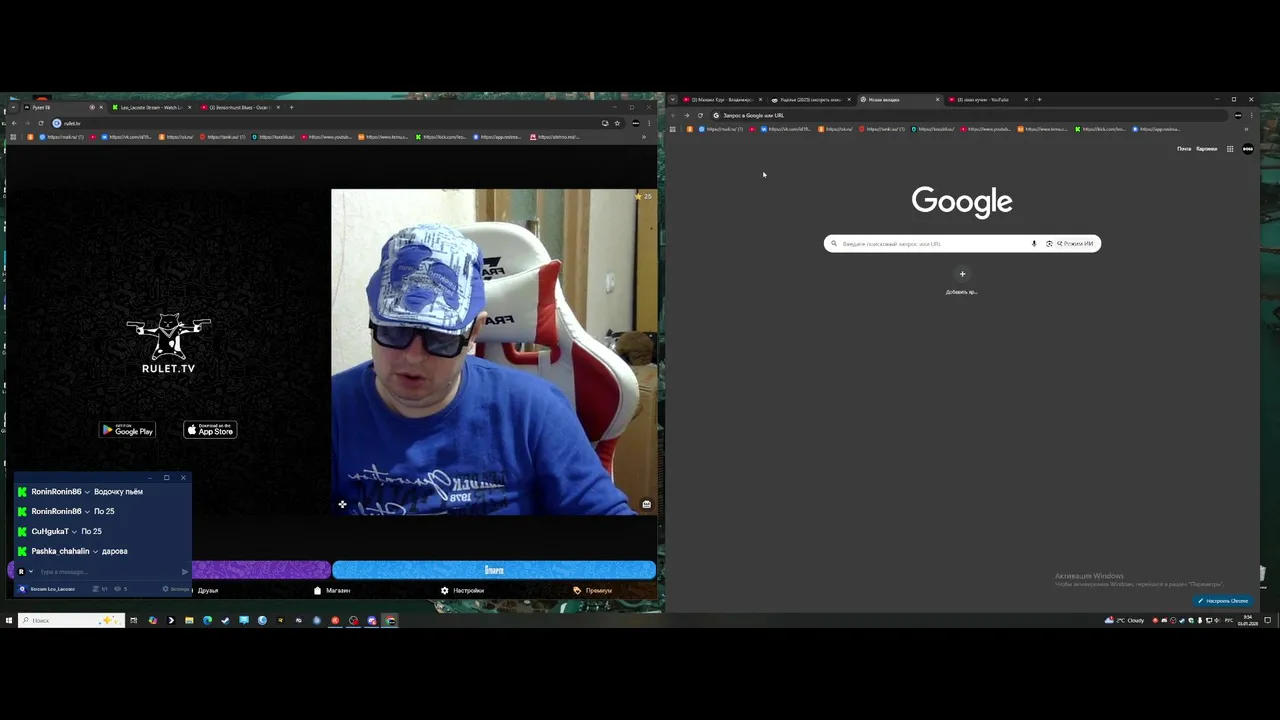Open tab search dropdown in the left browser
1280x720 pixels.
coord(12,107)
